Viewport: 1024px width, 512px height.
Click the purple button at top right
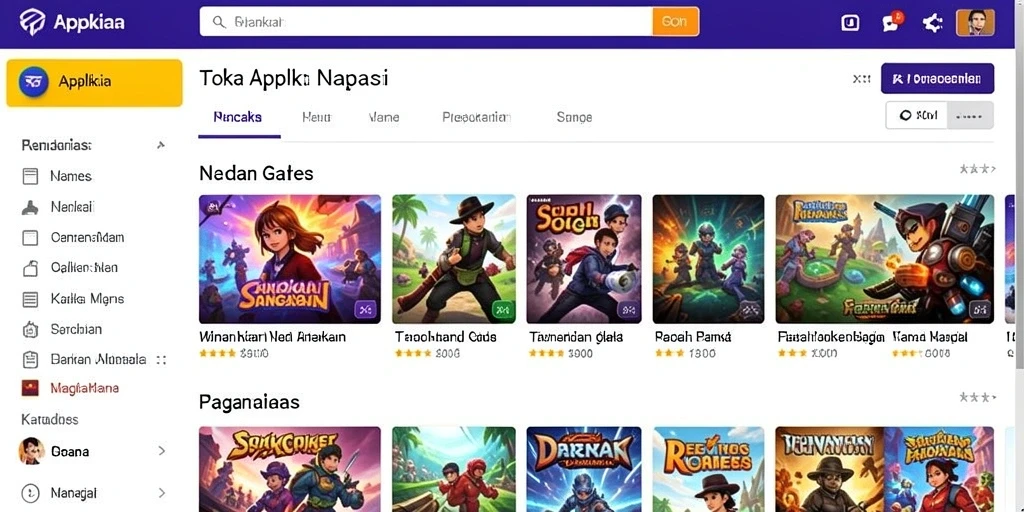[x=937, y=78]
